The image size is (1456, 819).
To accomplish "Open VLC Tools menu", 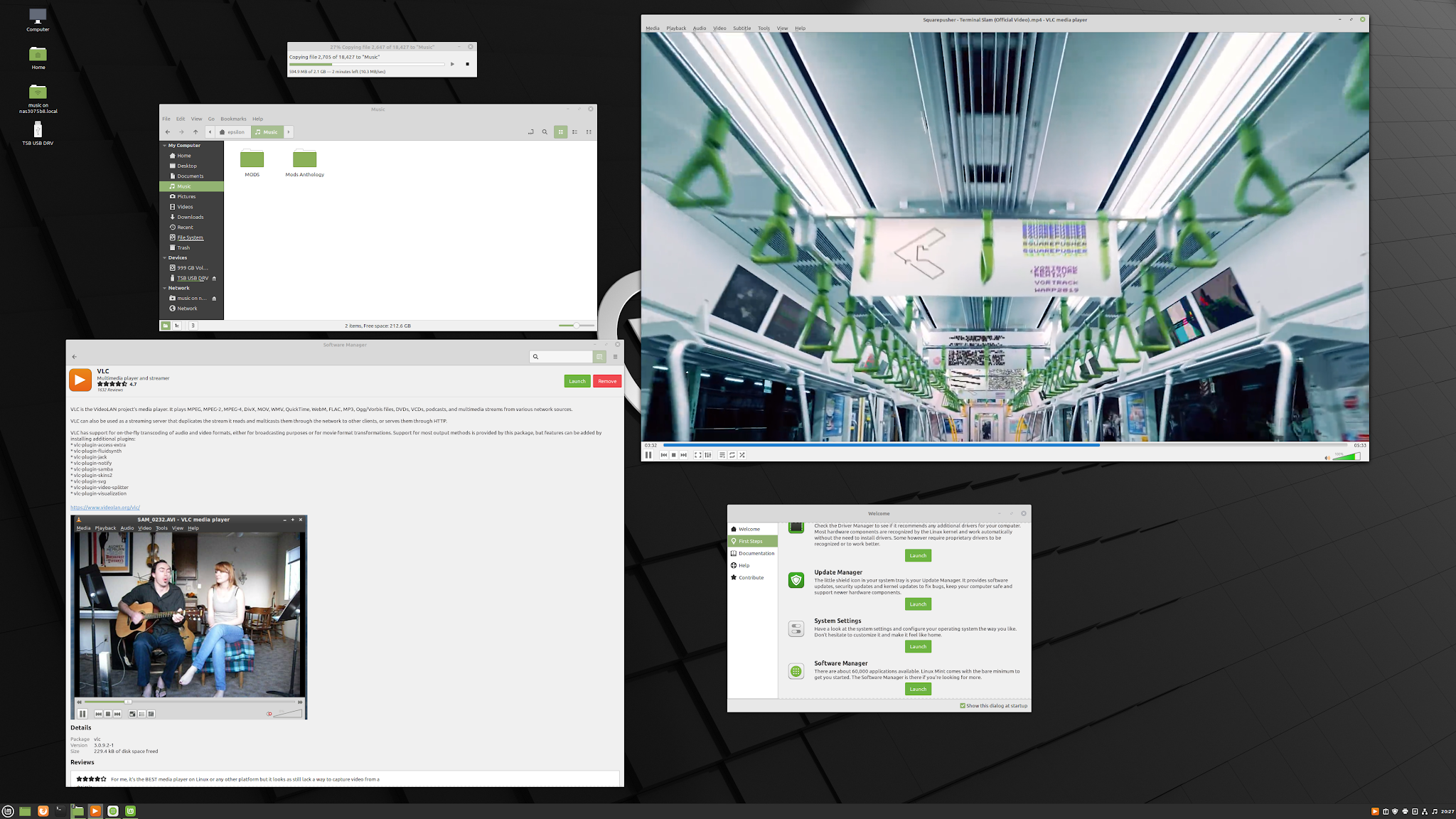I will 764,28.
